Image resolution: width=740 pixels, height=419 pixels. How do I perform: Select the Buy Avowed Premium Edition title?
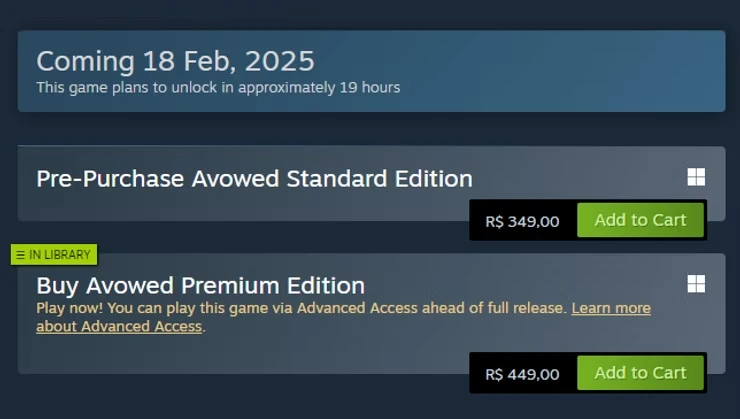201,286
